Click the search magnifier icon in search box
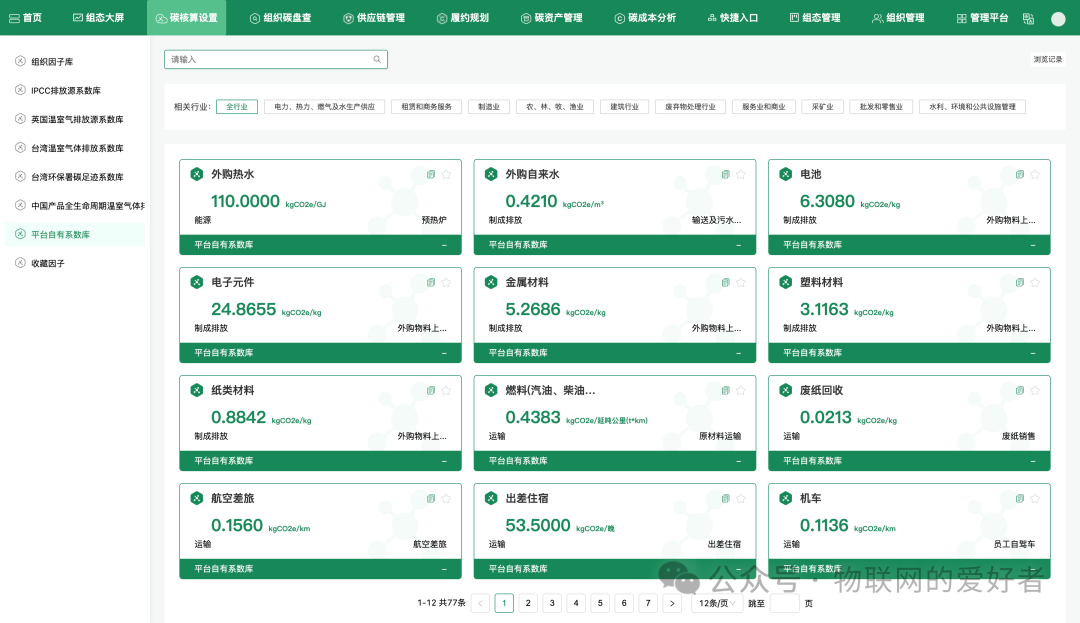Viewport: 1080px width, 623px height. pos(376,59)
